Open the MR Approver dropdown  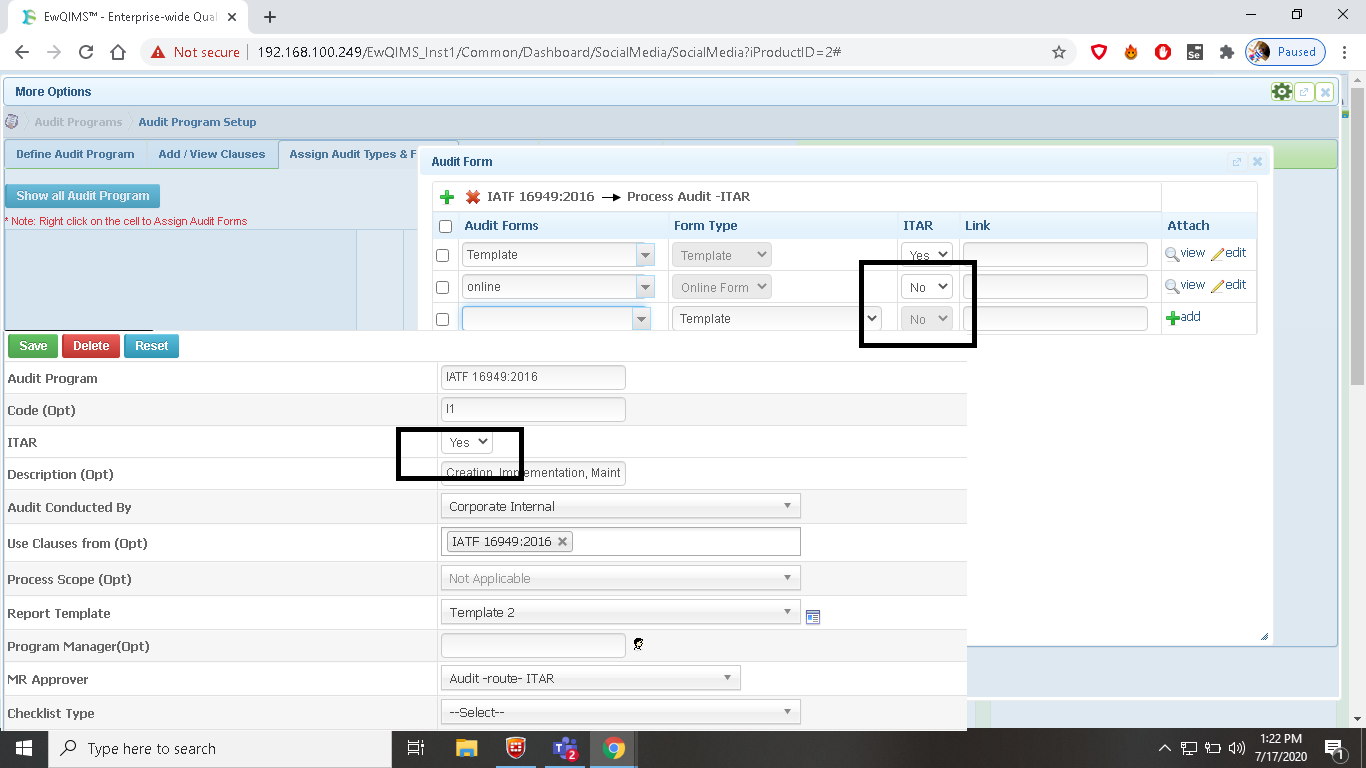point(590,678)
